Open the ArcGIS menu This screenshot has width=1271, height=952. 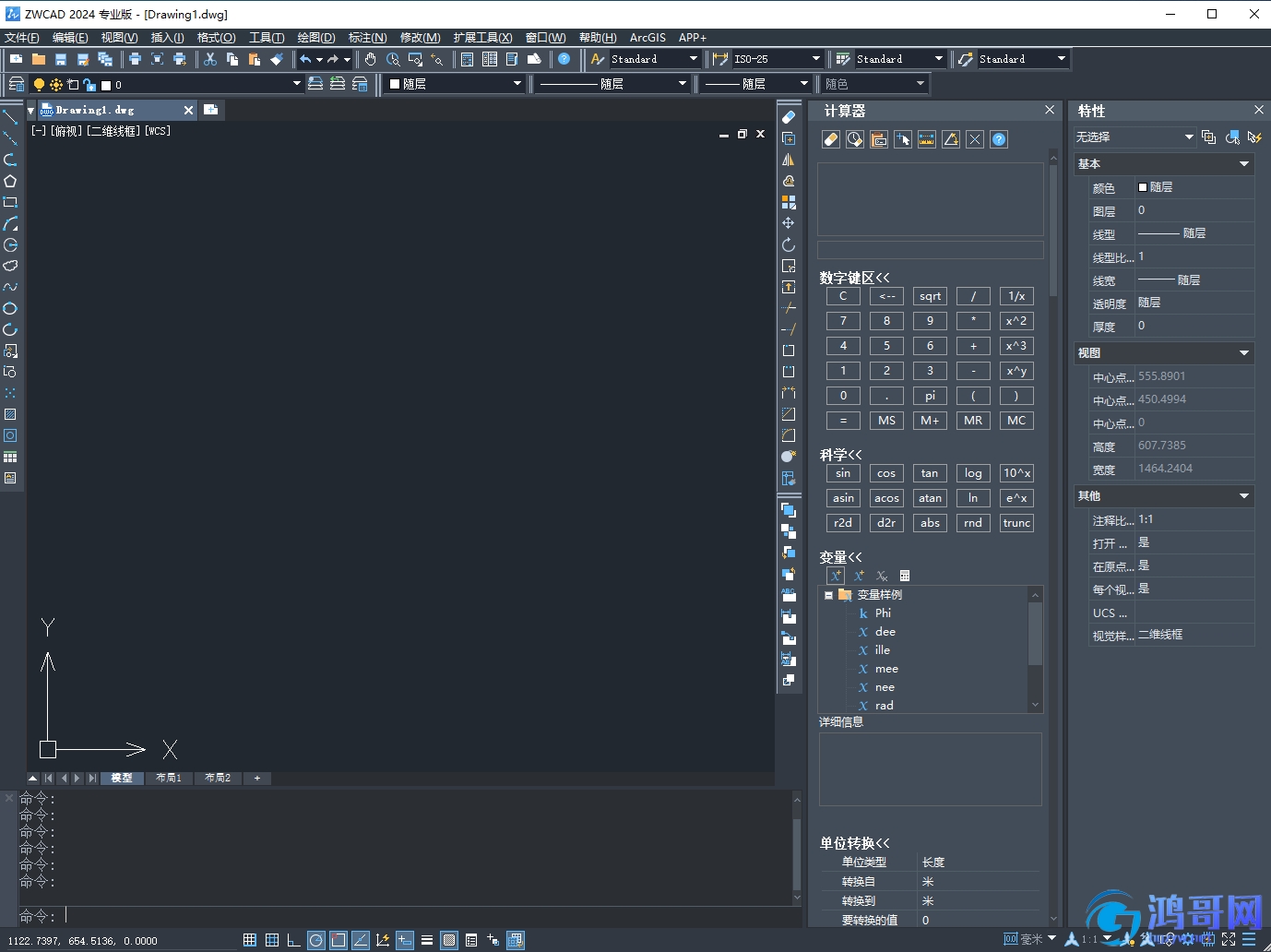point(647,38)
